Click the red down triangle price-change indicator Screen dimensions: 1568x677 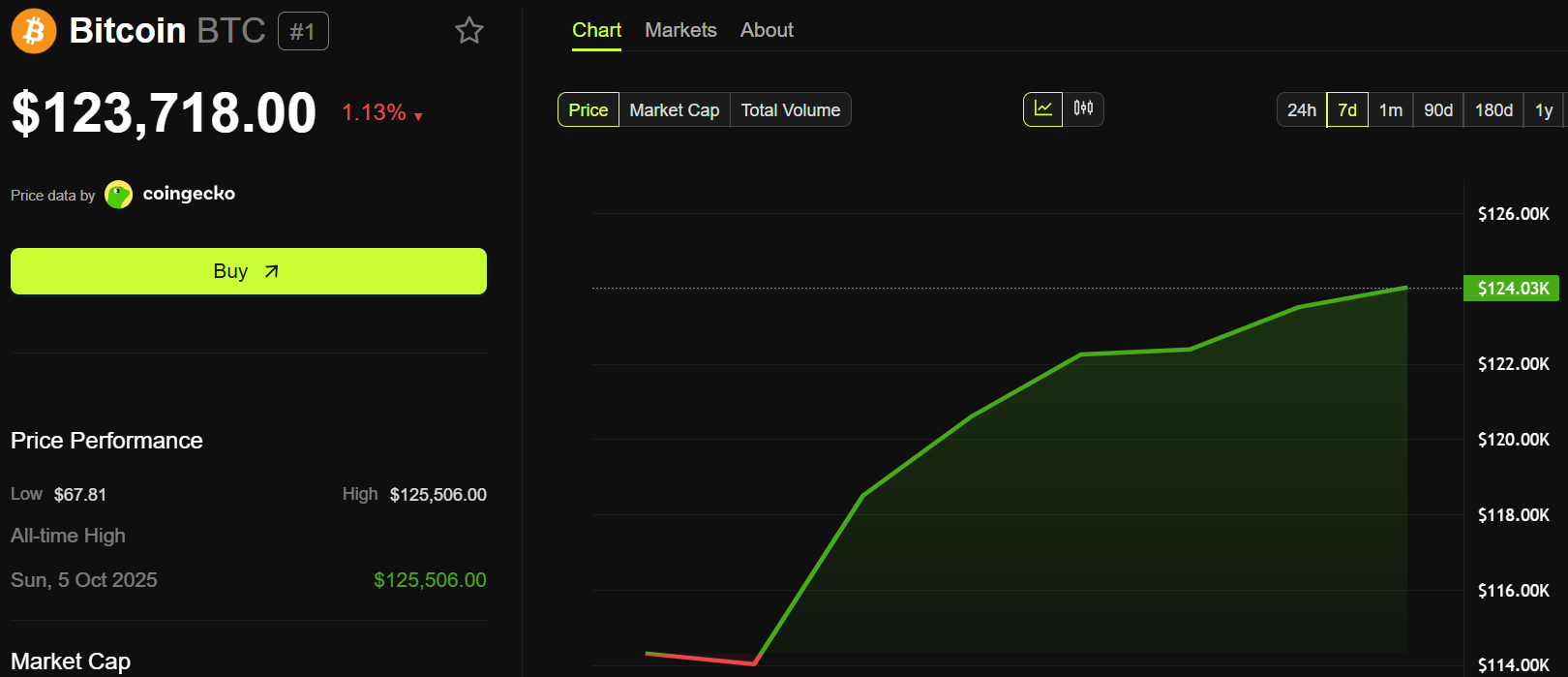point(418,117)
